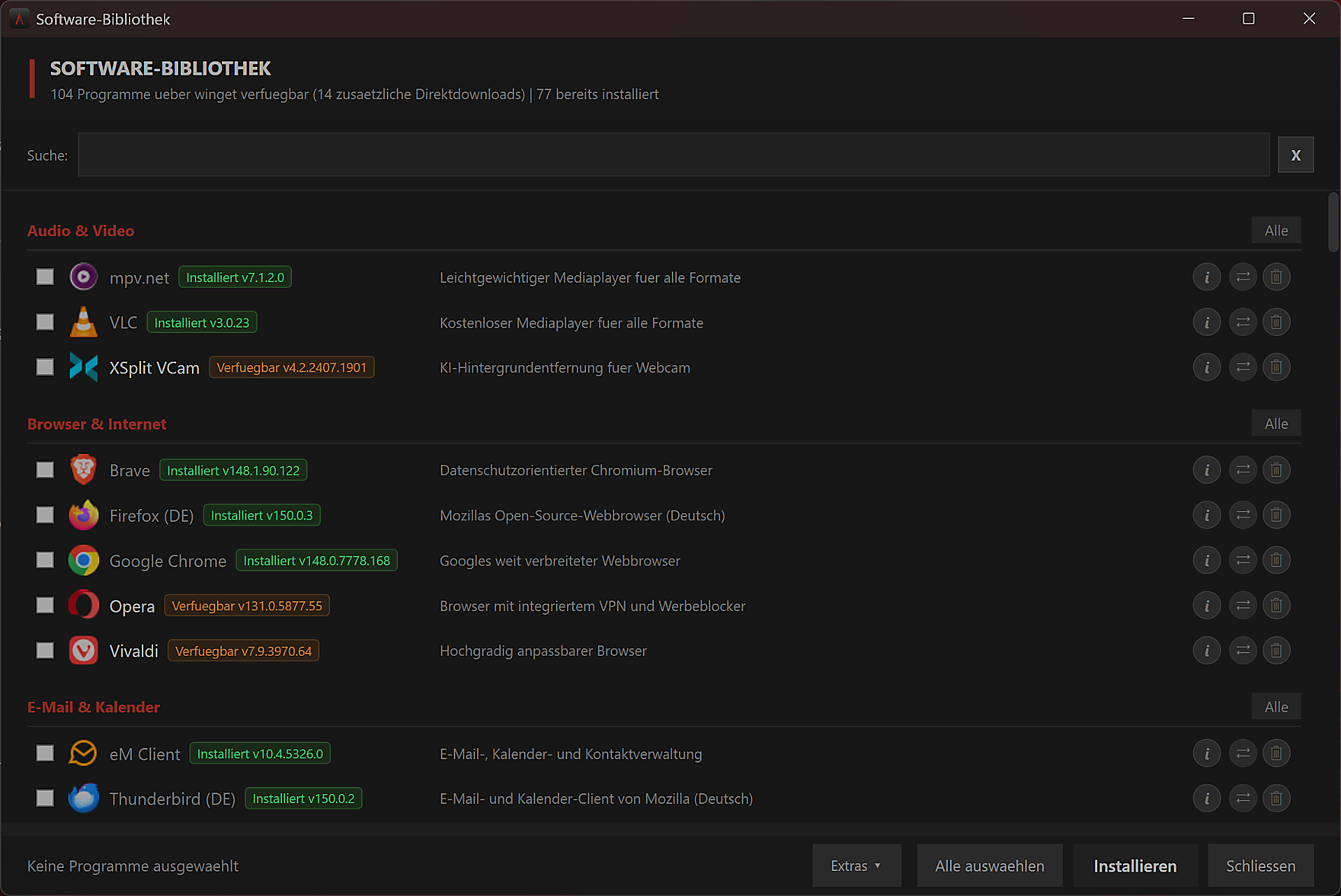This screenshot has width=1341, height=896.
Task: Show info for Brave browser
Action: [1206, 470]
